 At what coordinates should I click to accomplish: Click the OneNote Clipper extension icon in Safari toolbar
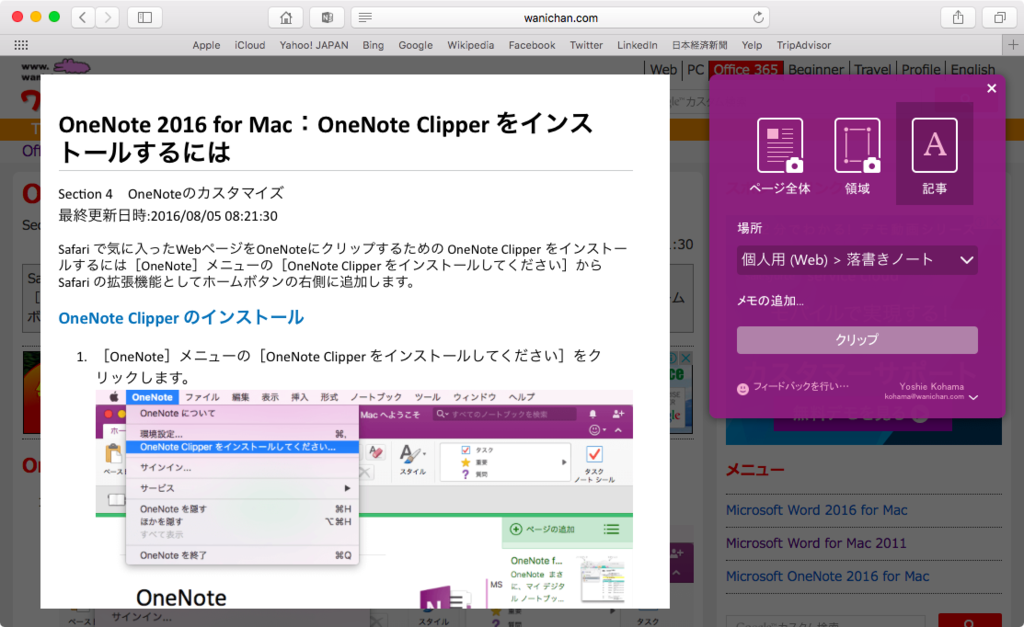[x=327, y=17]
